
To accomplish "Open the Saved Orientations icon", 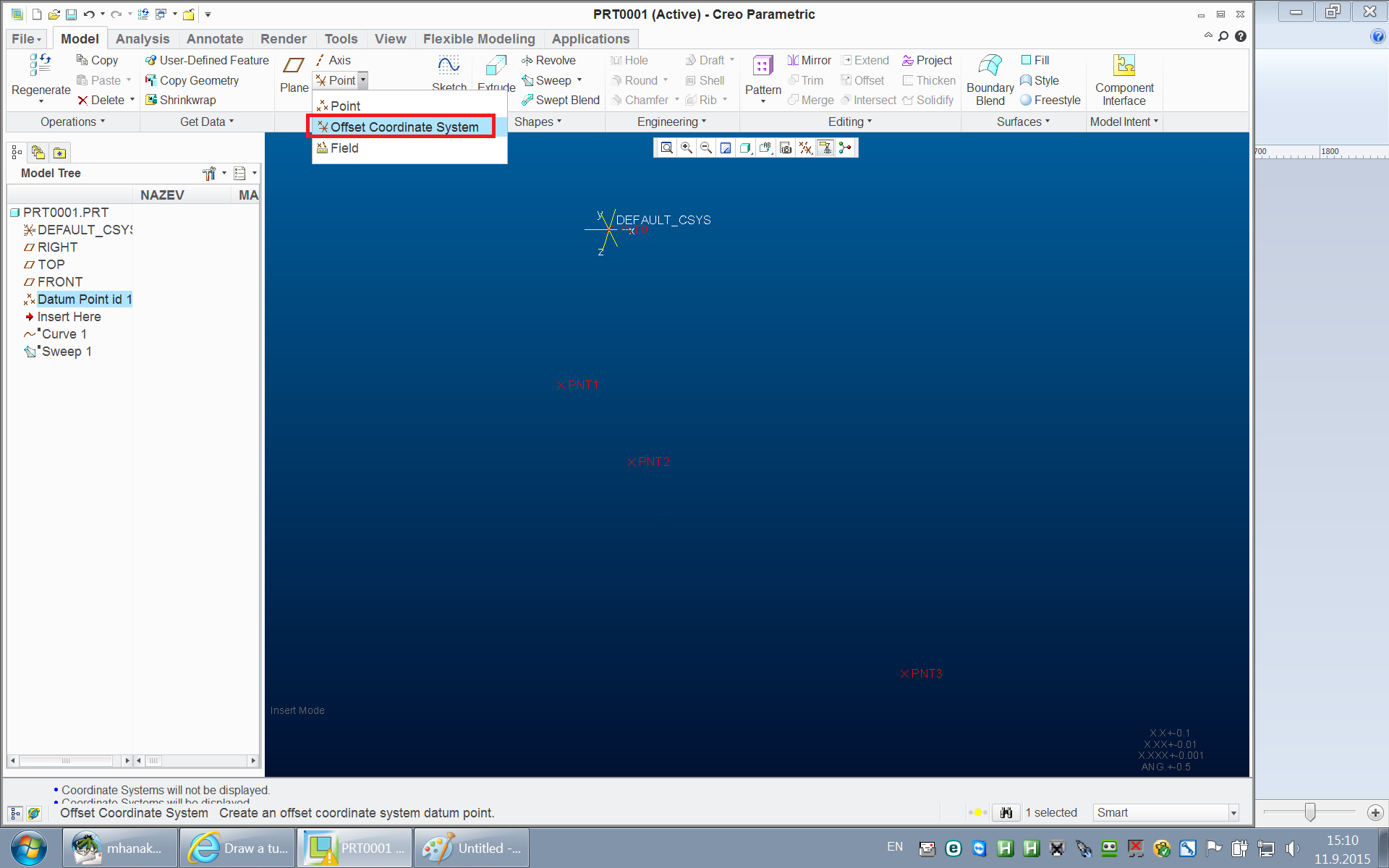I will 765,148.
